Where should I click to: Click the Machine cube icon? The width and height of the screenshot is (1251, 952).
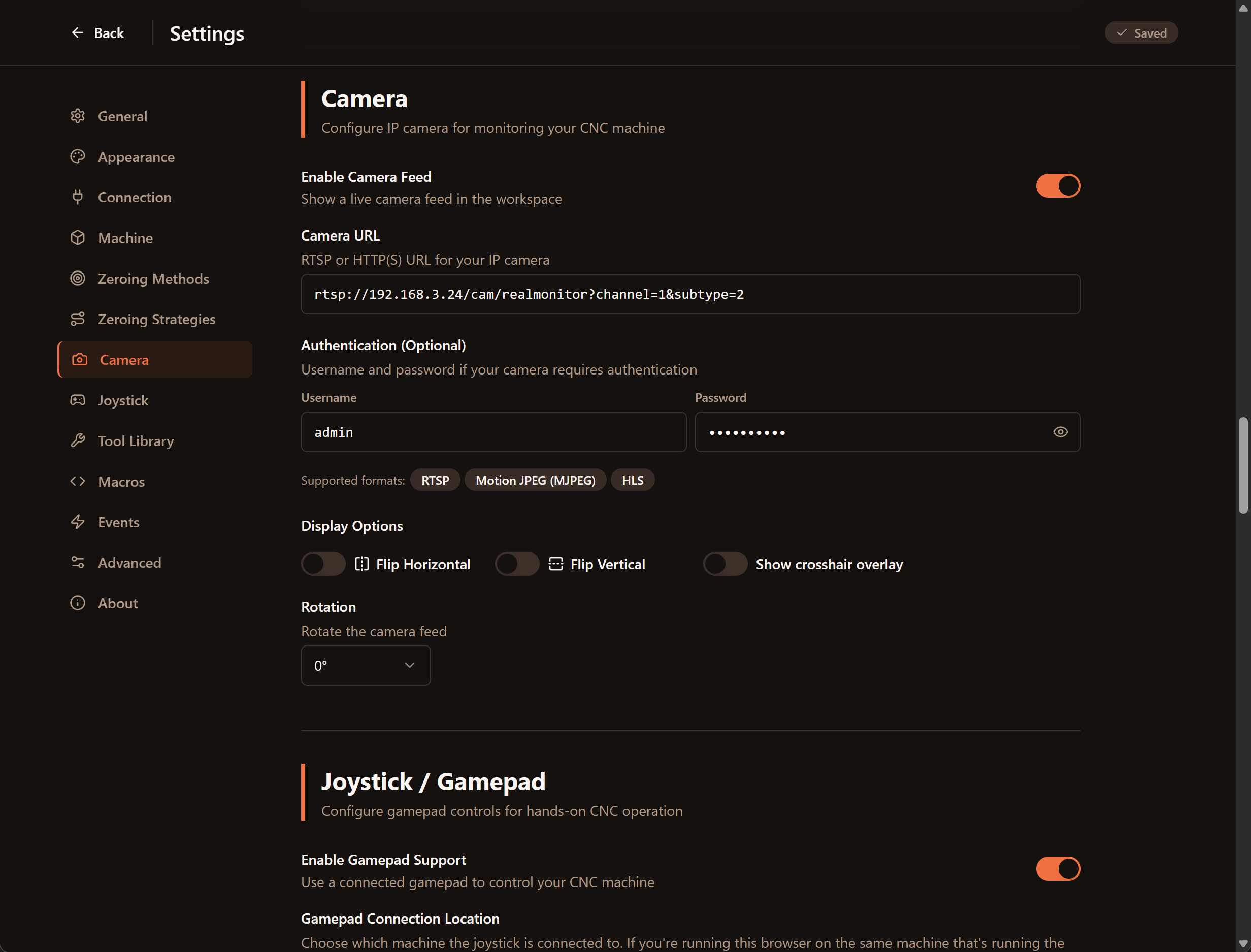[x=78, y=237]
